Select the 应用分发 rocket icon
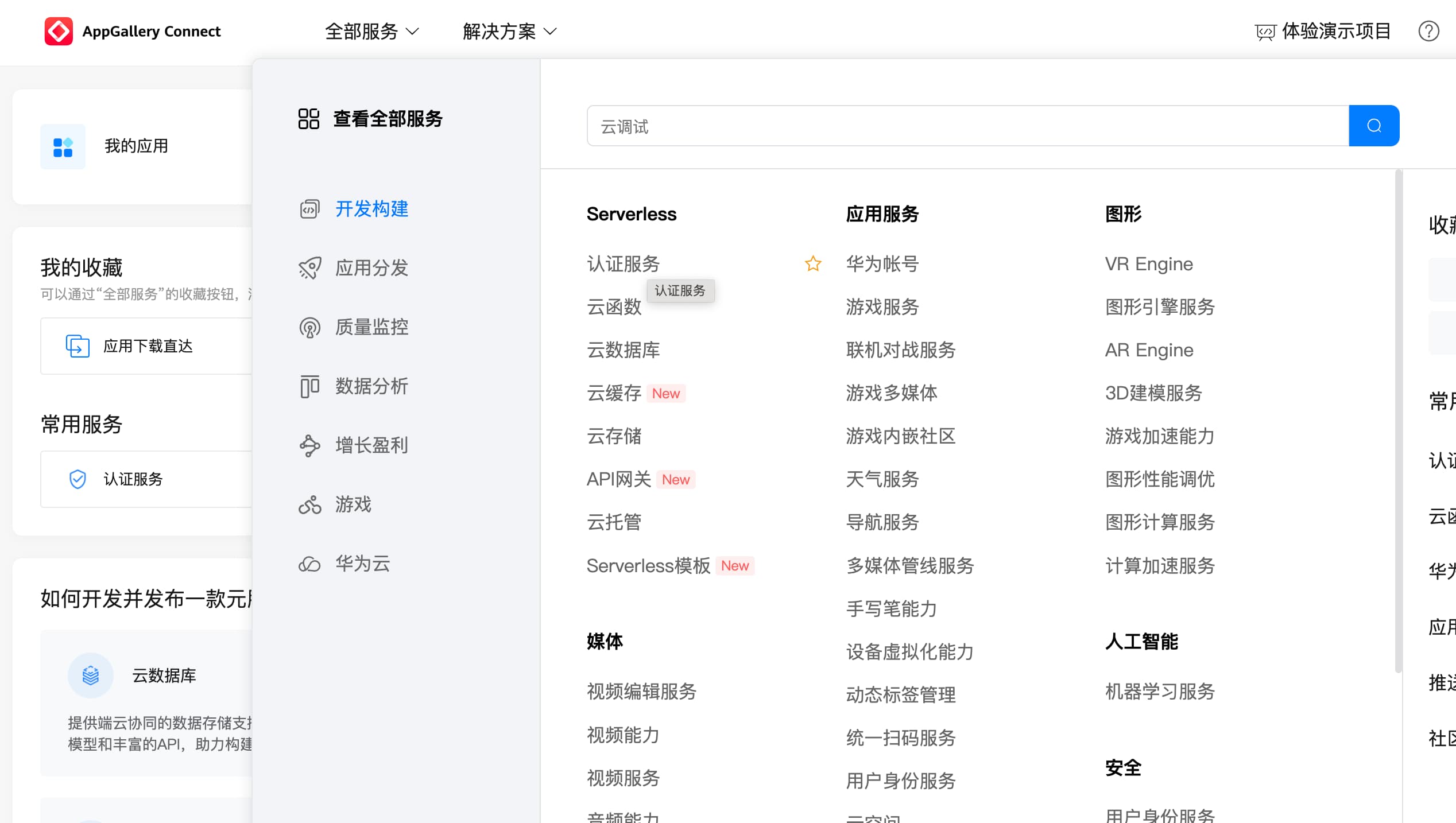This screenshot has height=823, width=1456. [309, 268]
